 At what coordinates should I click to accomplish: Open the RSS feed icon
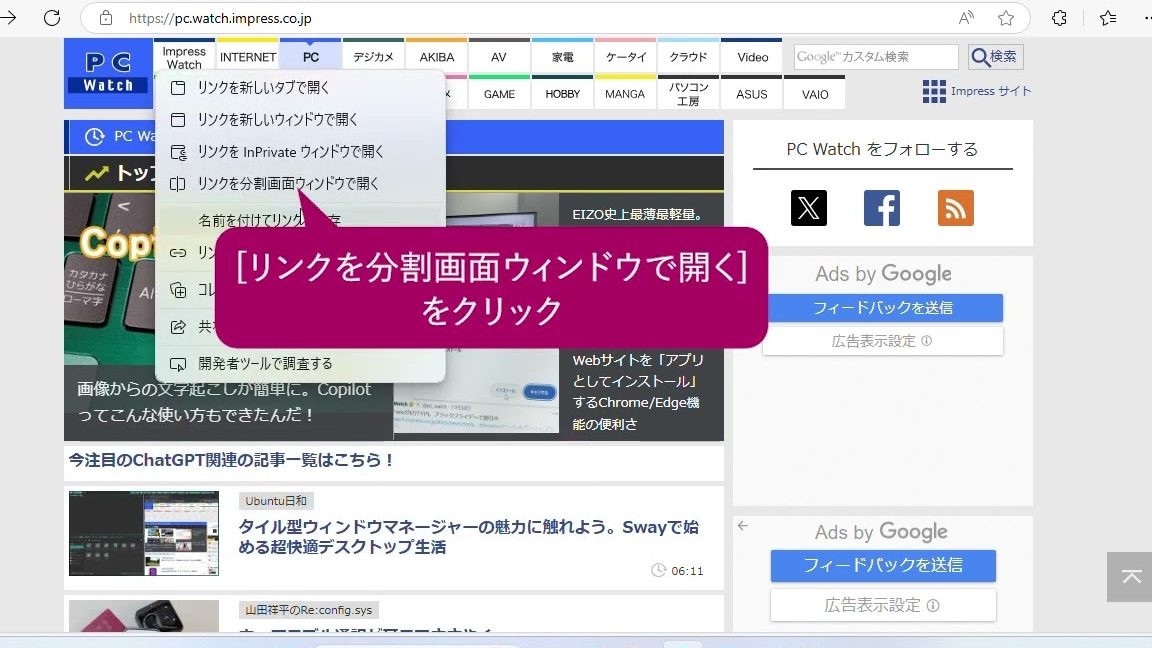(x=956, y=208)
